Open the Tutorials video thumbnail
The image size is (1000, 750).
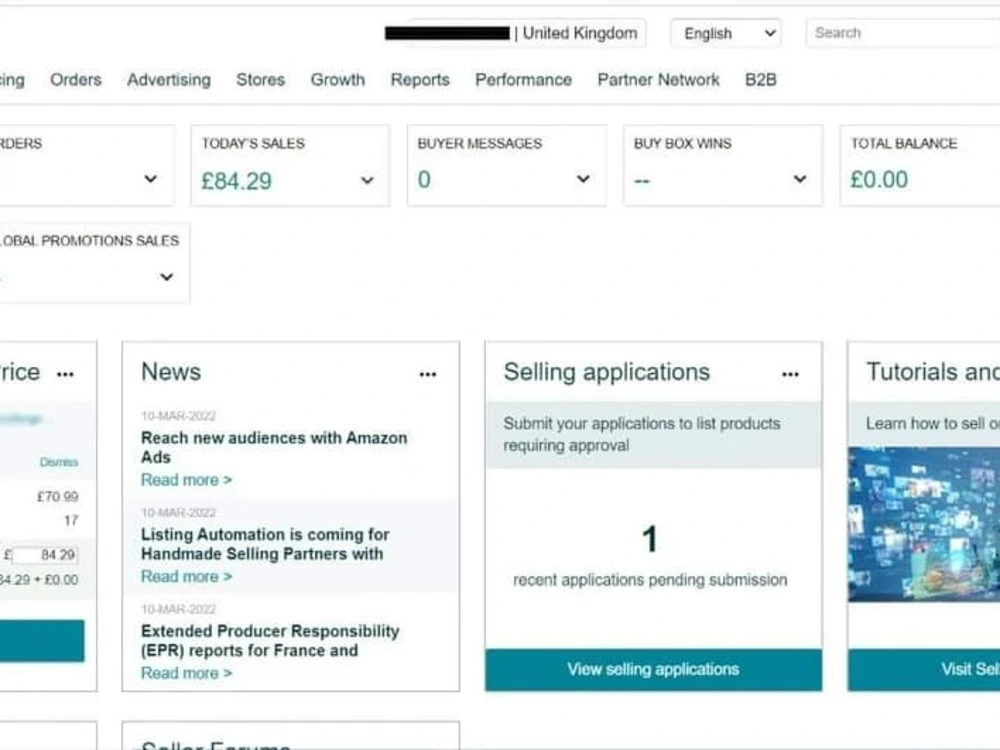pos(923,524)
